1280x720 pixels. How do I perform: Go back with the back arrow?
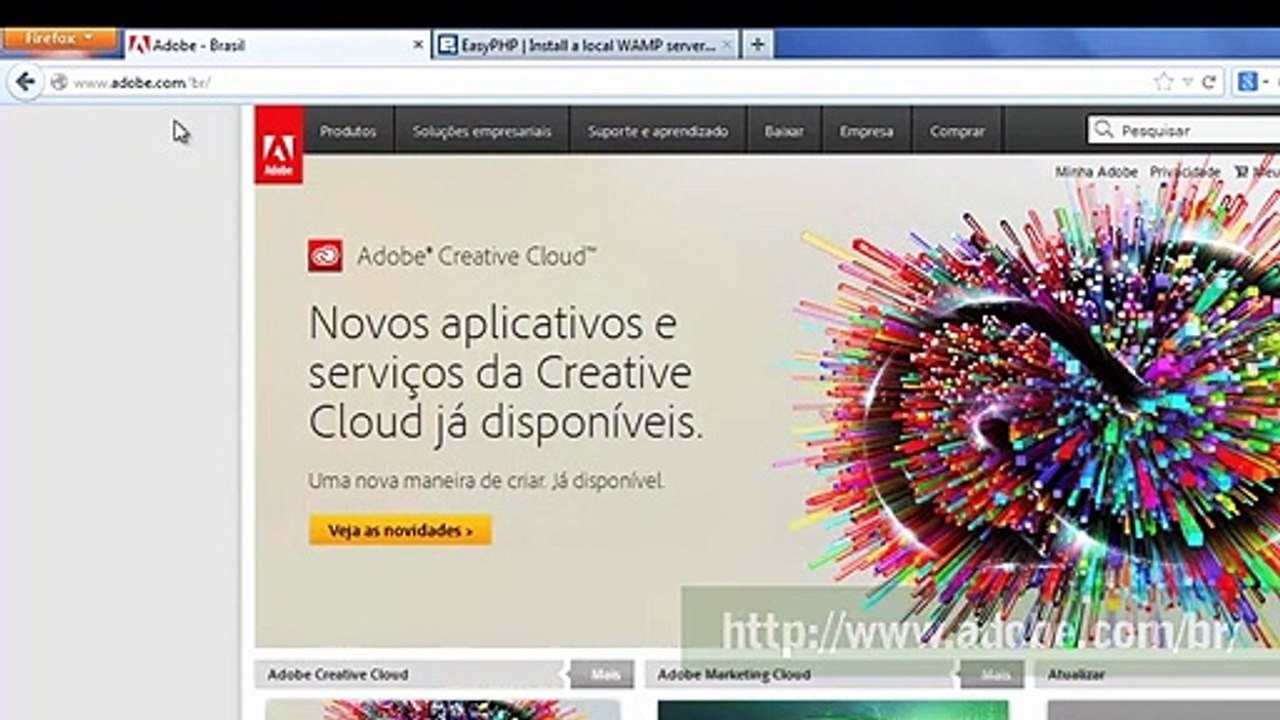coord(25,82)
